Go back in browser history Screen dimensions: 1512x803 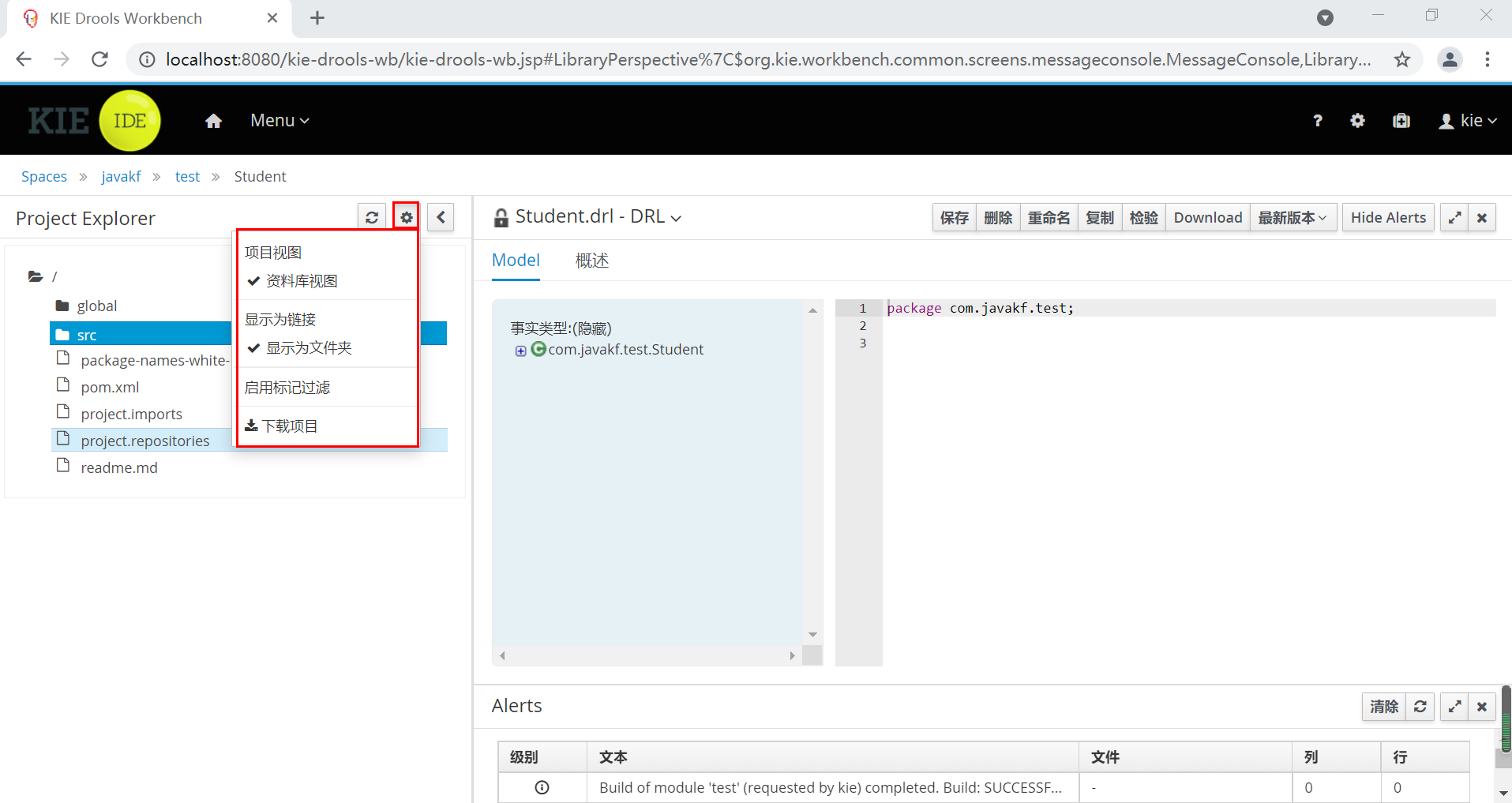(x=24, y=59)
